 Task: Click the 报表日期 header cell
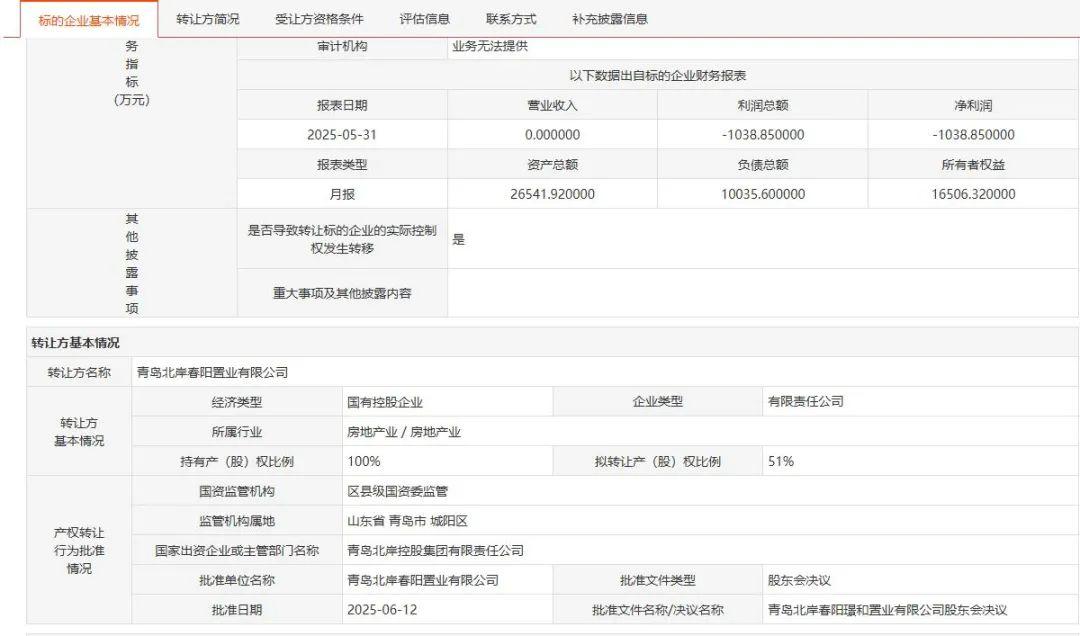pos(342,105)
